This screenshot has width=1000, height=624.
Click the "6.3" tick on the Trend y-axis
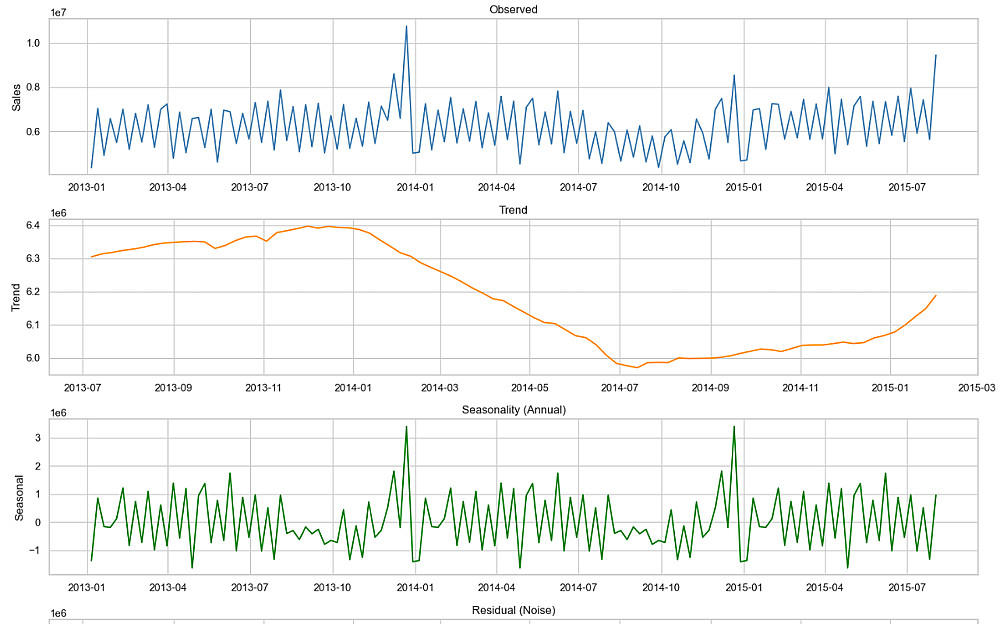(x=33, y=258)
